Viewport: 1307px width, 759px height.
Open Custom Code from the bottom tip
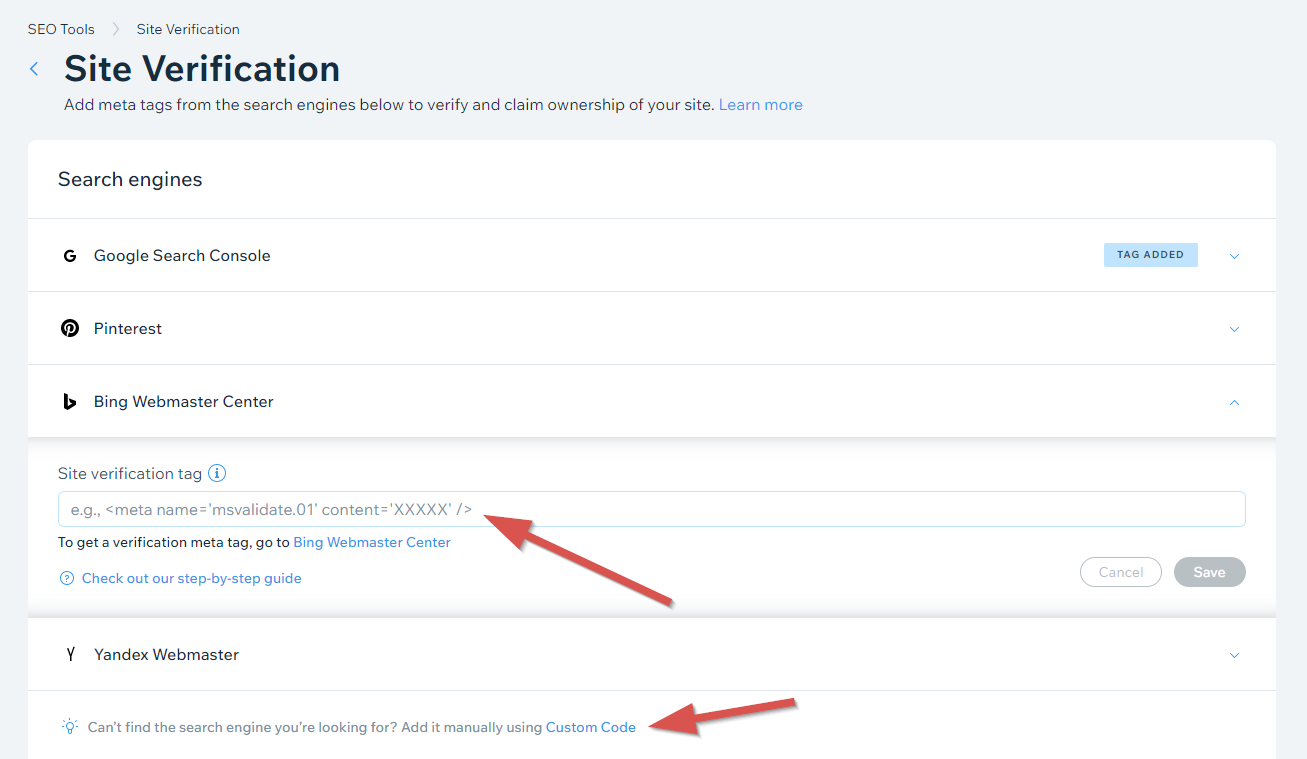click(x=590, y=727)
